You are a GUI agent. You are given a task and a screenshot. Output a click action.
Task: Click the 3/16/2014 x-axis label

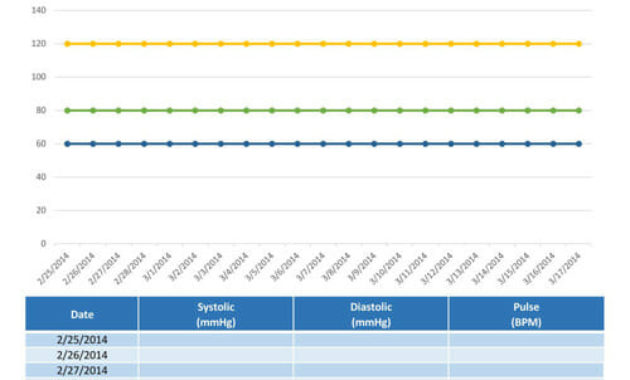click(x=540, y=268)
